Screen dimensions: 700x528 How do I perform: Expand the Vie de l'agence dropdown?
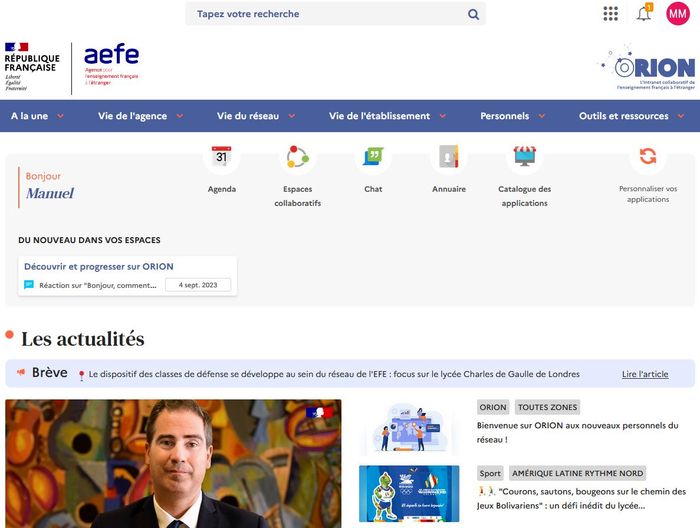click(x=141, y=116)
